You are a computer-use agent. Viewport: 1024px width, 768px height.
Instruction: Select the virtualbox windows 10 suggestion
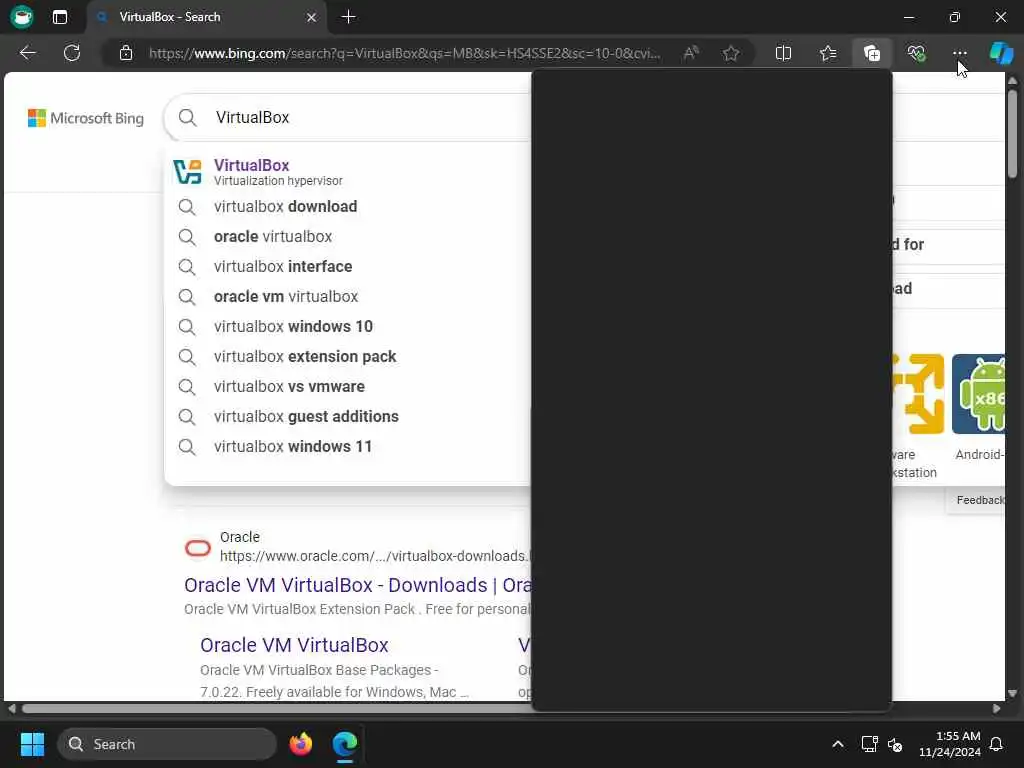click(x=347, y=327)
